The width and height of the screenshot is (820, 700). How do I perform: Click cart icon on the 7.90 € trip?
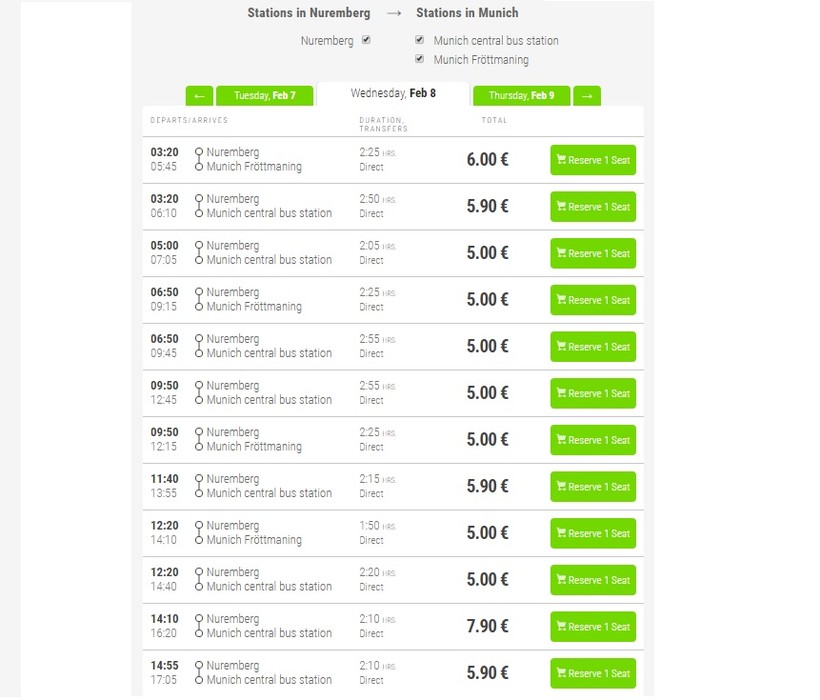click(562, 627)
